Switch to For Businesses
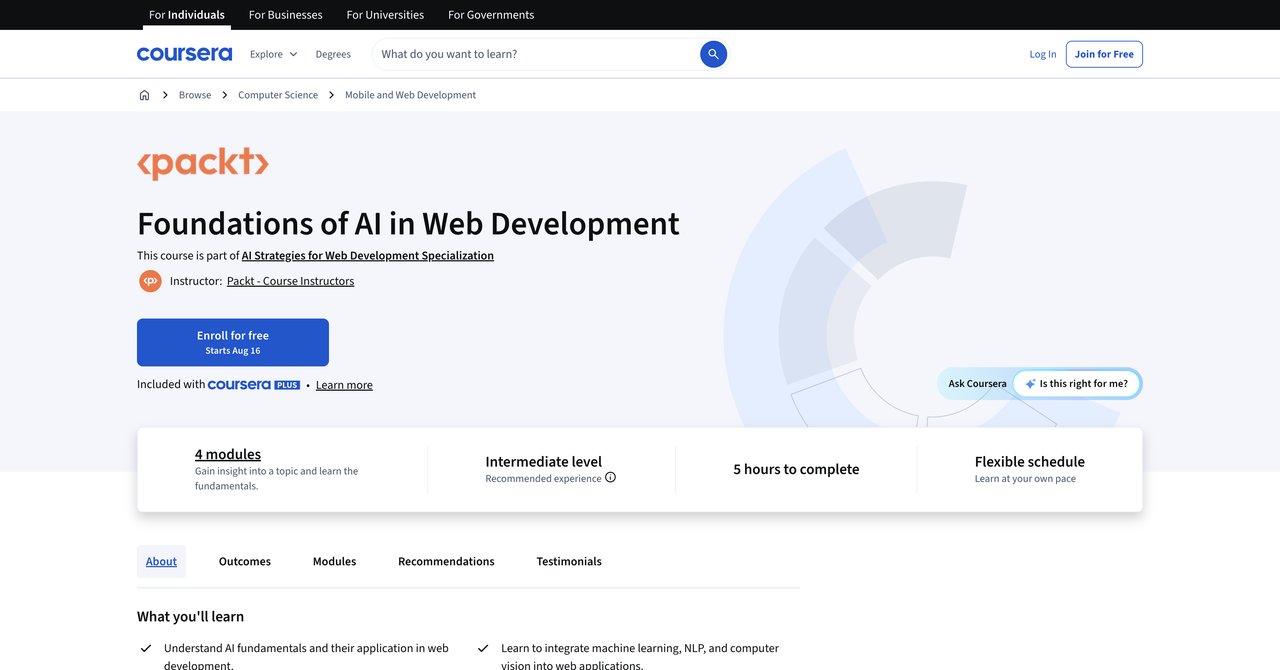This screenshot has height=670, width=1280. 285,15
